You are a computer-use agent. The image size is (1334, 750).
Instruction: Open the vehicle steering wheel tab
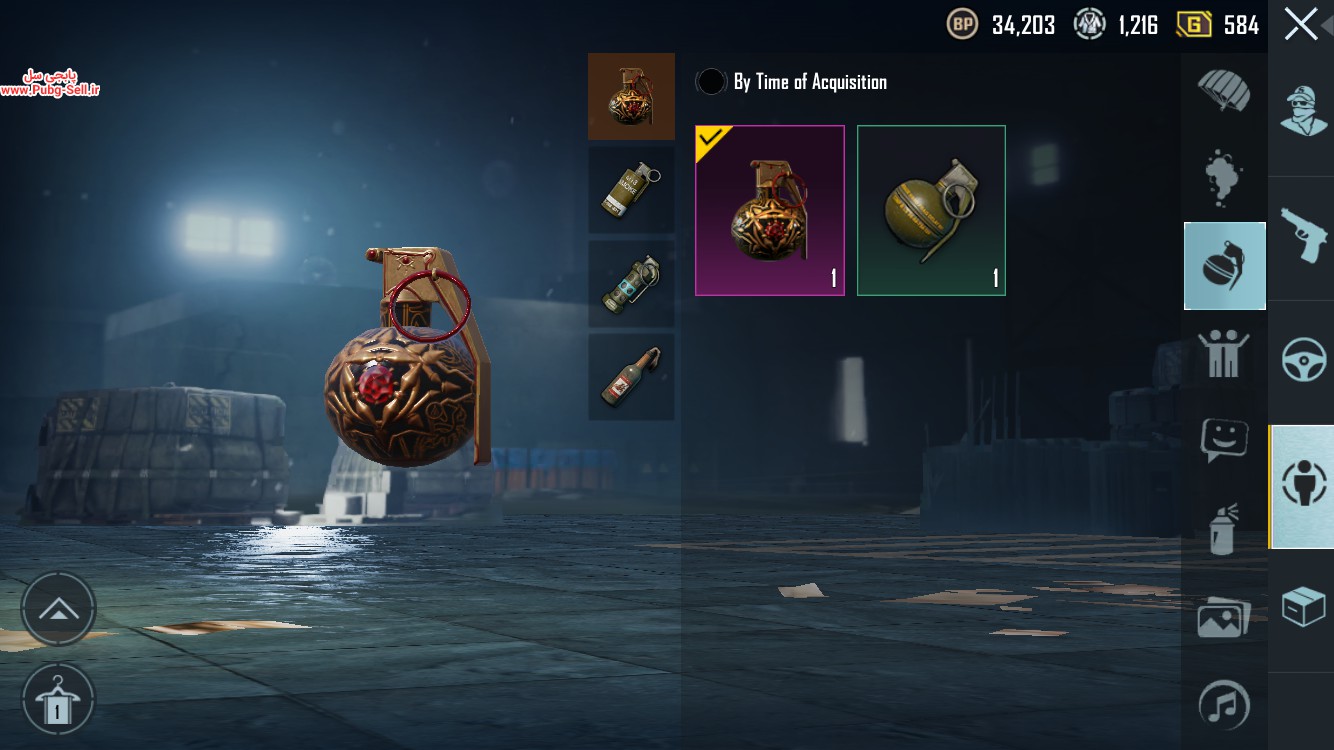coord(1302,361)
